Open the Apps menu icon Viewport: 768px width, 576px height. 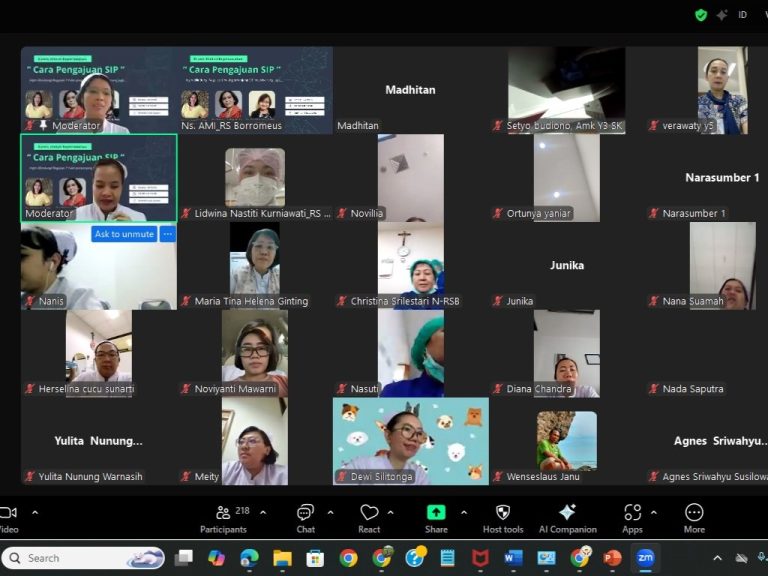tap(632, 514)
